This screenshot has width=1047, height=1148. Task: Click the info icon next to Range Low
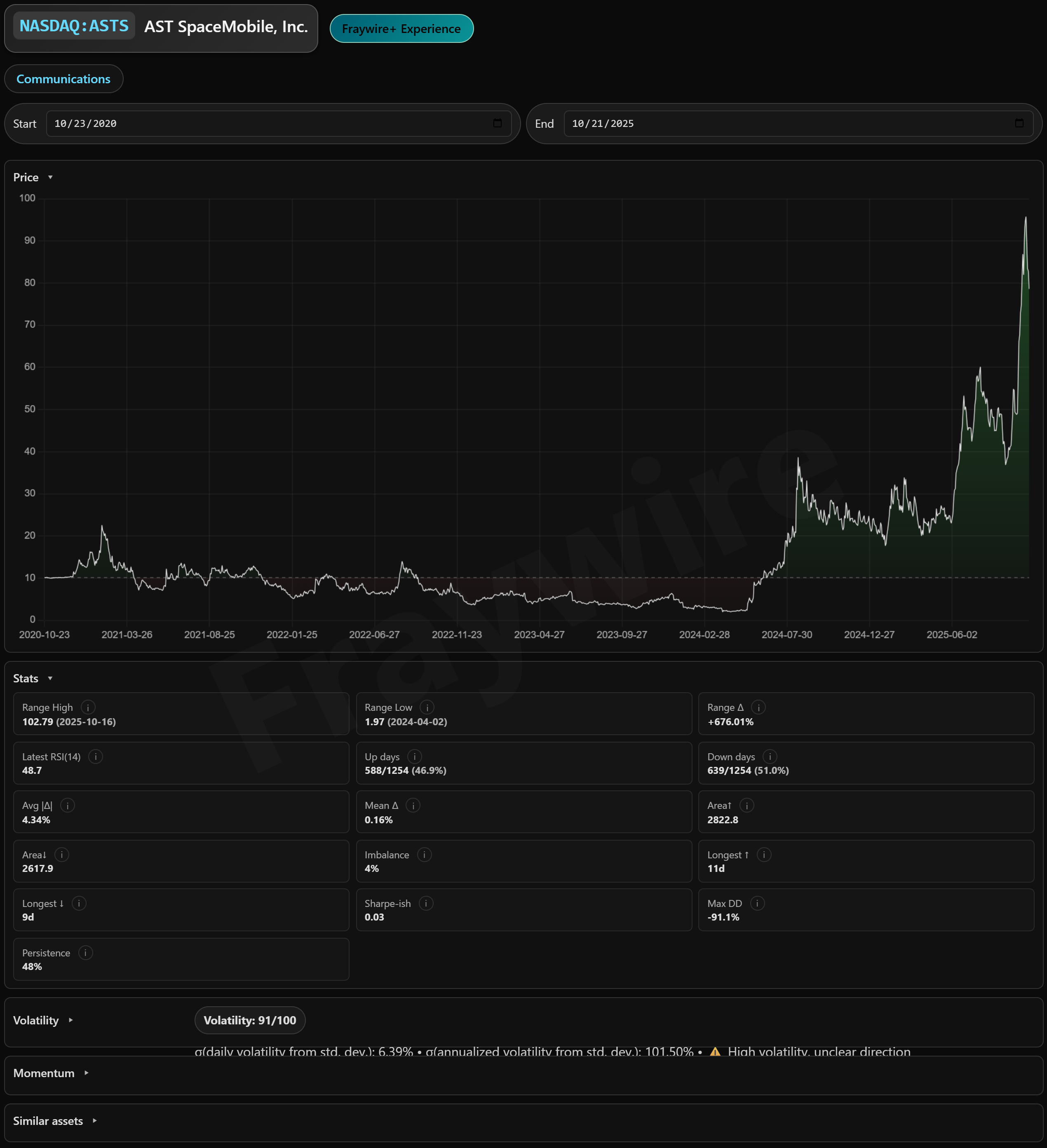(x=427, y=707)
